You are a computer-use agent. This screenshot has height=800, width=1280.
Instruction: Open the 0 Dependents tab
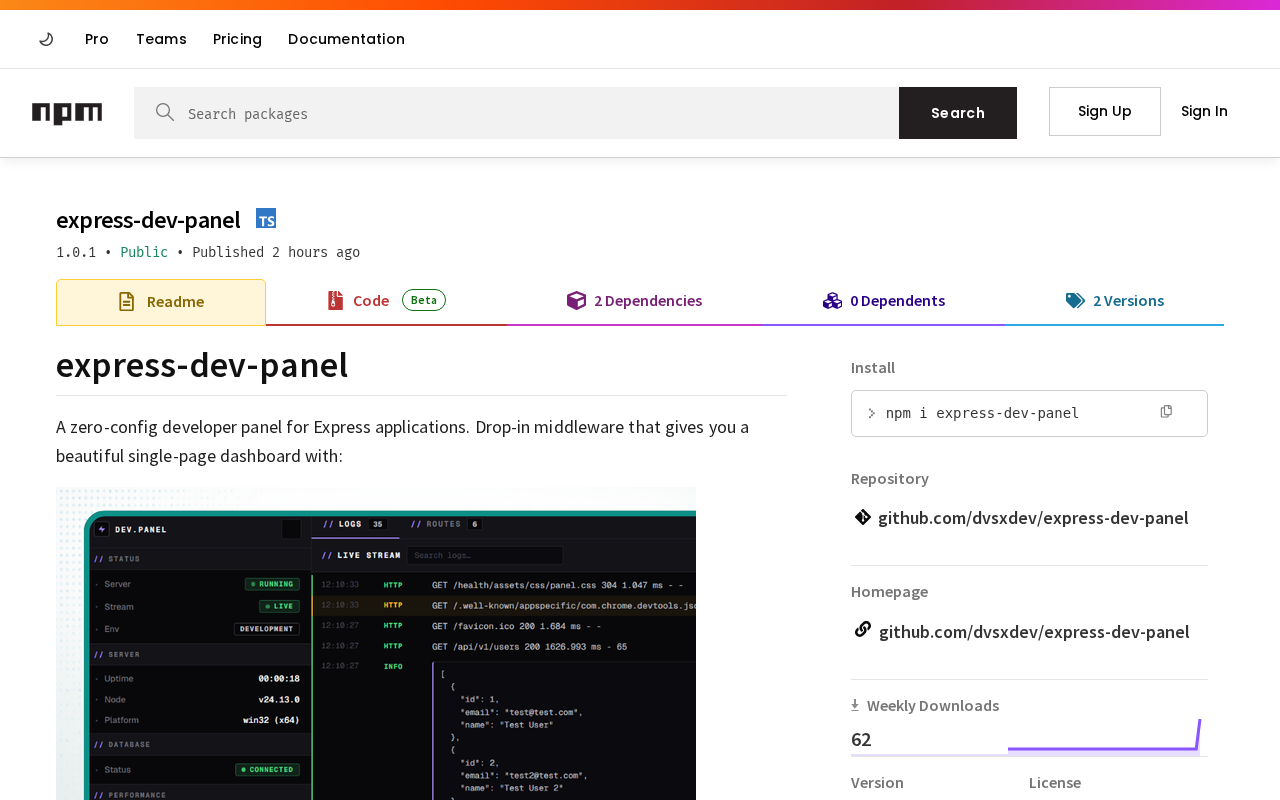click(884, 301)
